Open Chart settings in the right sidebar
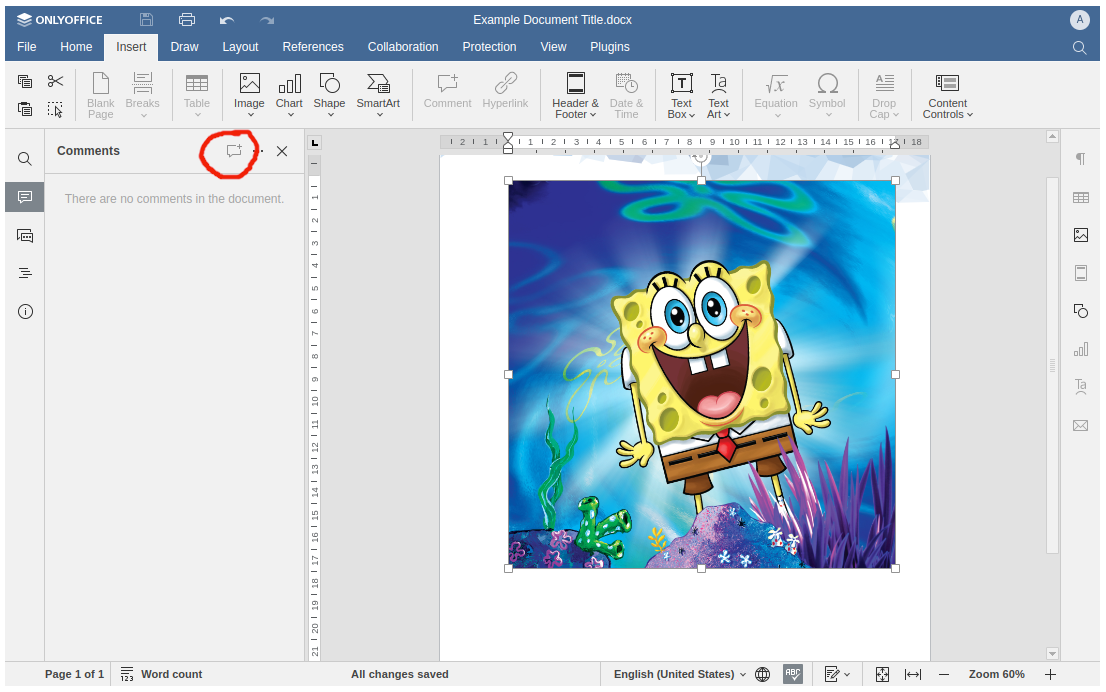Screen dimensions: 1106x692 (x=1081, y=348)
